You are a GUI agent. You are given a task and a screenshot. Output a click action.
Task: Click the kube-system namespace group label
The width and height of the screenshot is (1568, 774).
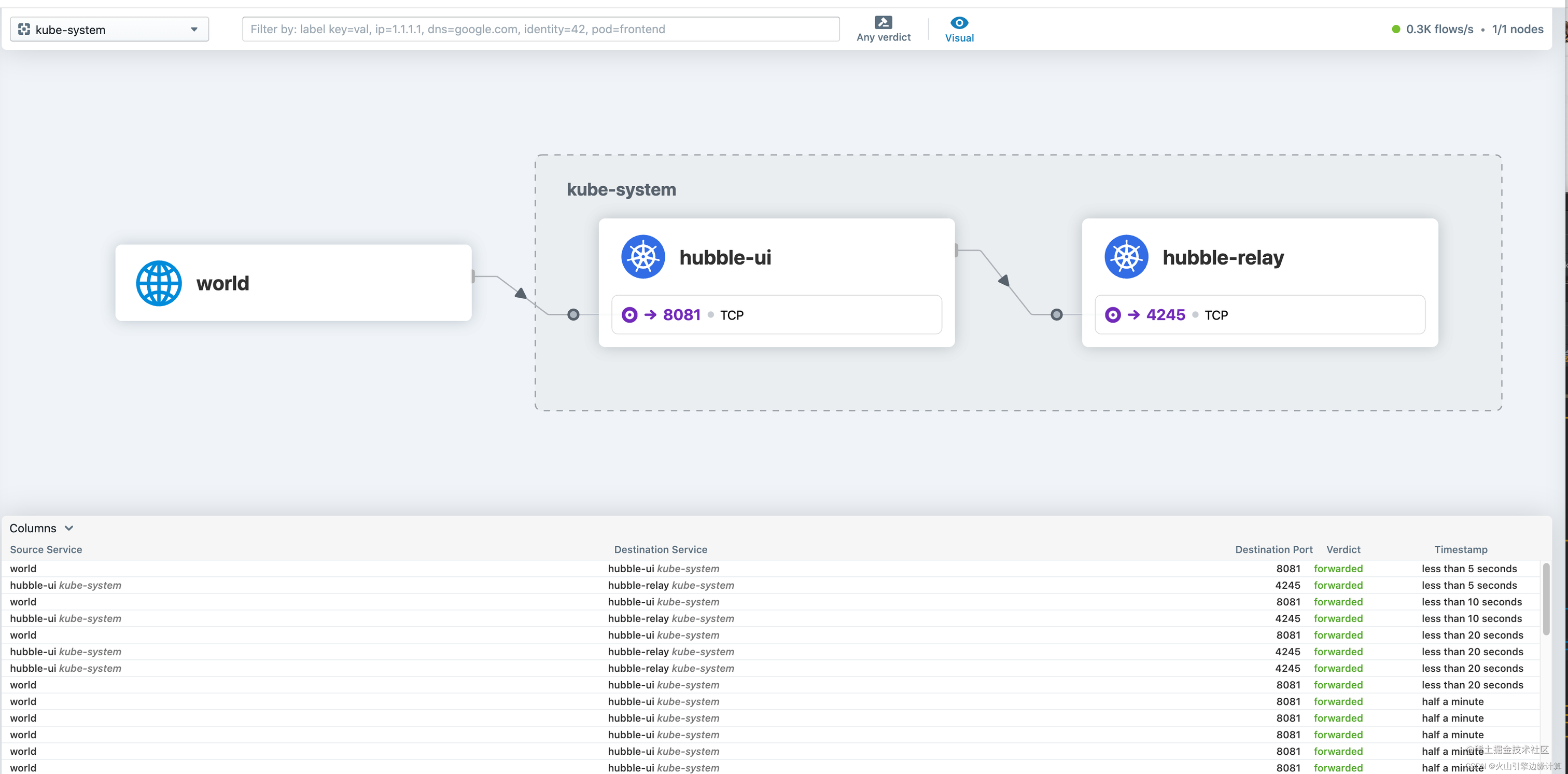[622, 189]
